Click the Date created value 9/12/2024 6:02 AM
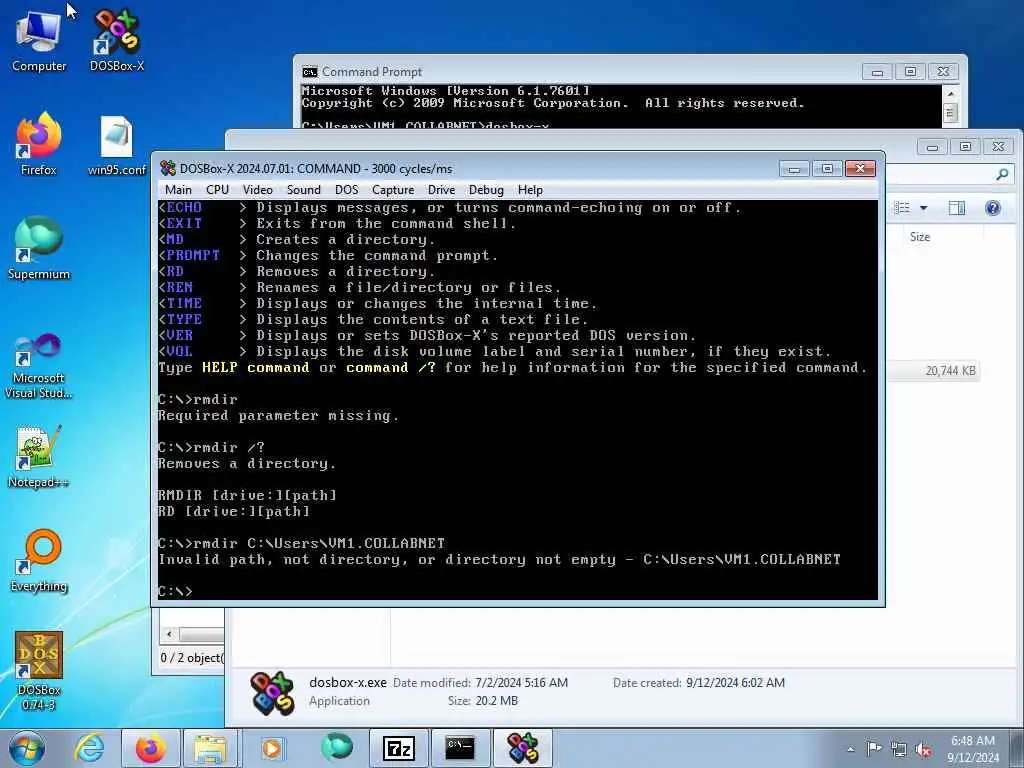Image resolution: width=1024 pixels, height=768 pixels. [735, 682]
